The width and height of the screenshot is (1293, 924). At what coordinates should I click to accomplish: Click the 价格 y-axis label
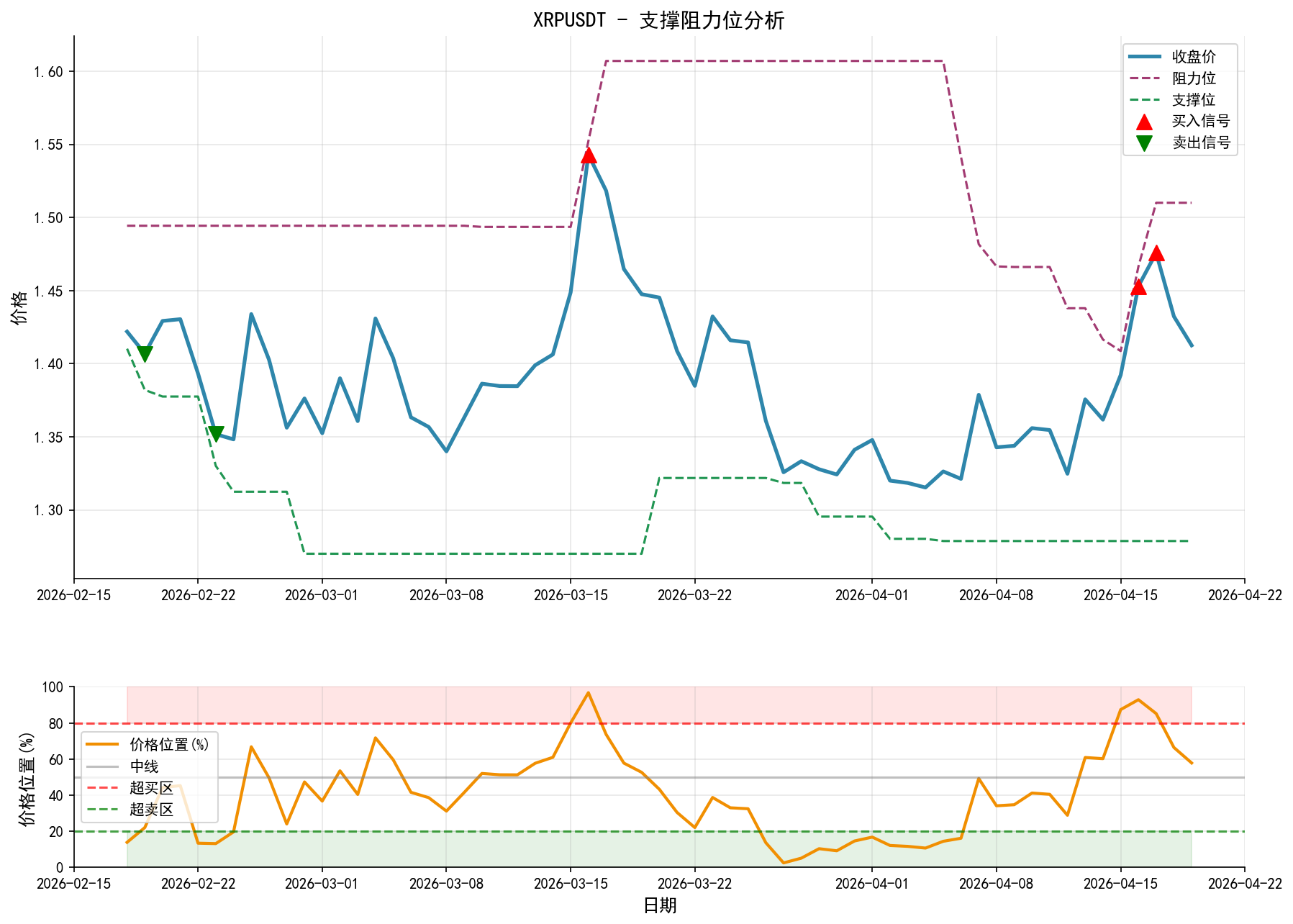pyautogui.click(x=19, y=307)
